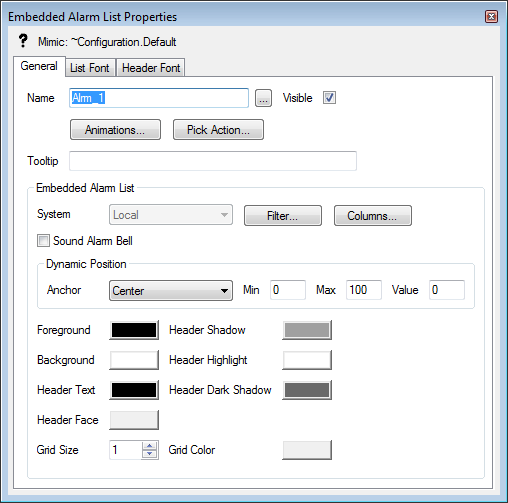508x503 pixels.
Task: Change the Header Shadow color swatch
Action: point(307,330)
